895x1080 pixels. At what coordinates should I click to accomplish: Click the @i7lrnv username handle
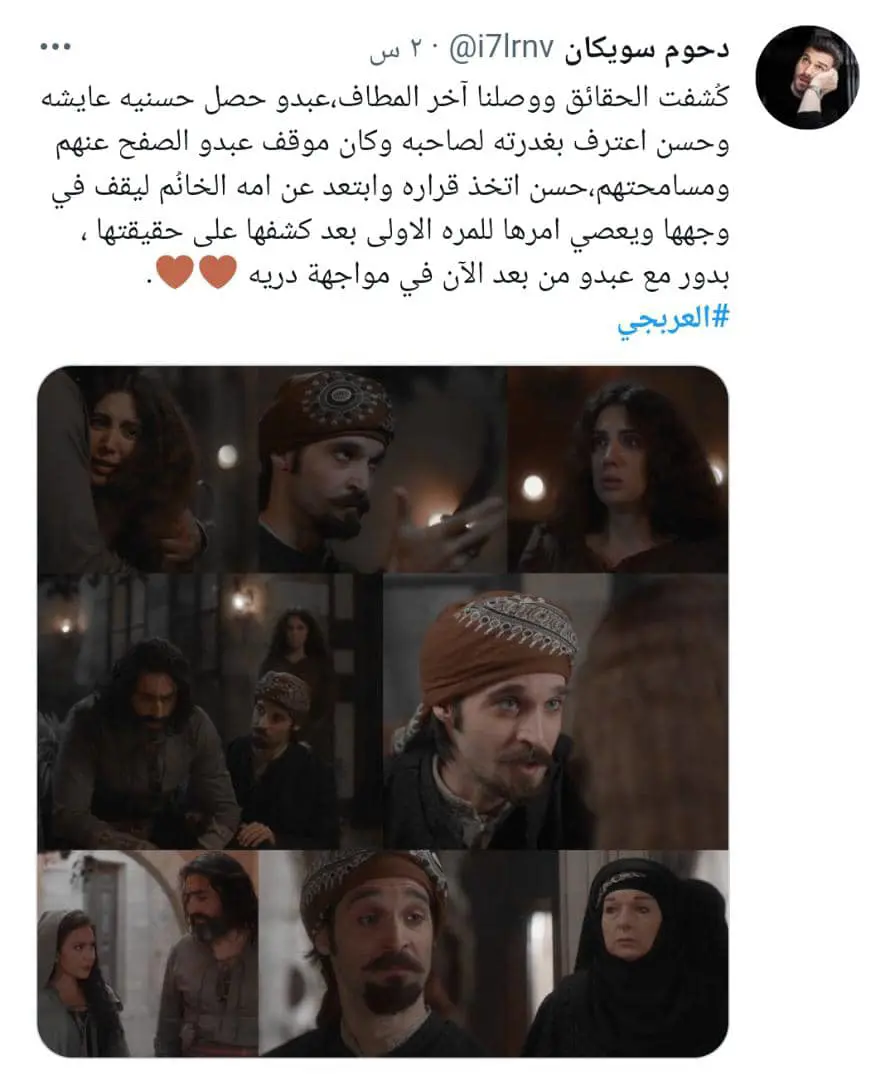click(501, 48)
